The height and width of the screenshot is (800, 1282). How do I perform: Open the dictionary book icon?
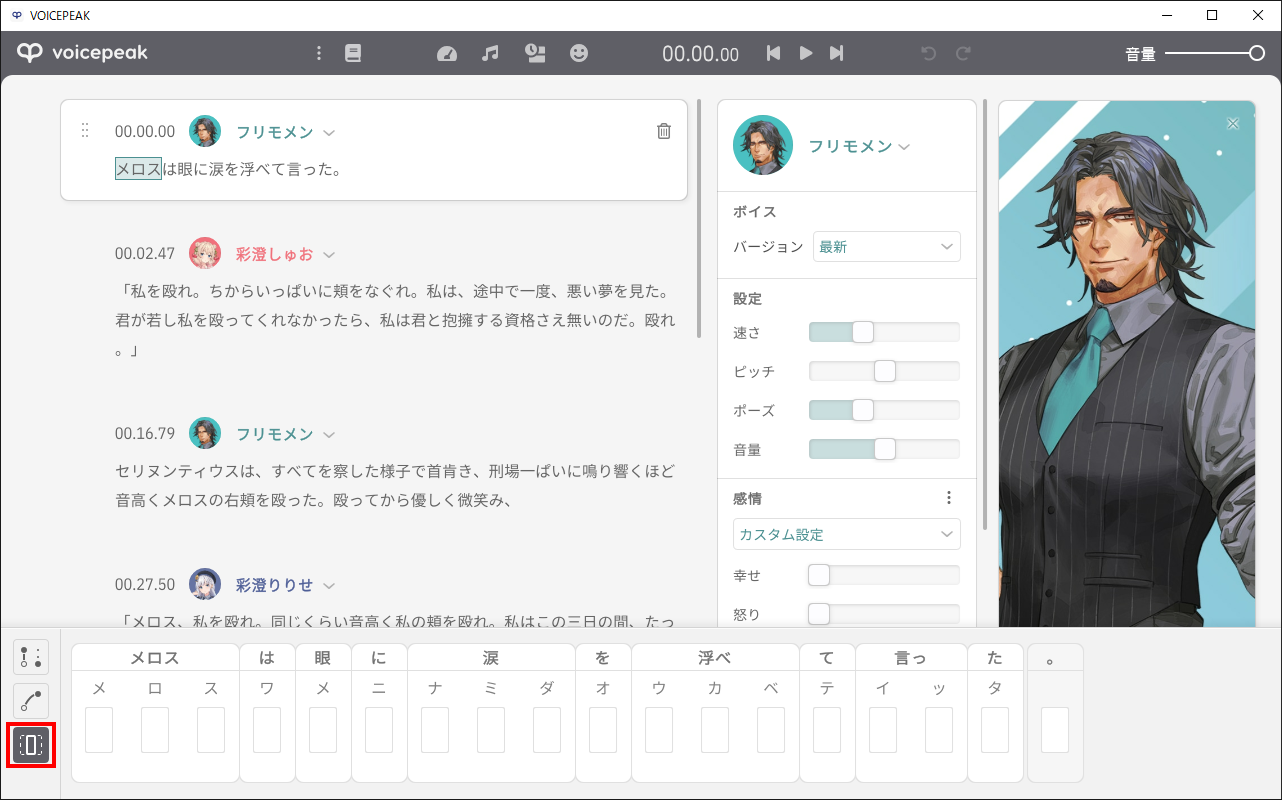coord(353,53)
